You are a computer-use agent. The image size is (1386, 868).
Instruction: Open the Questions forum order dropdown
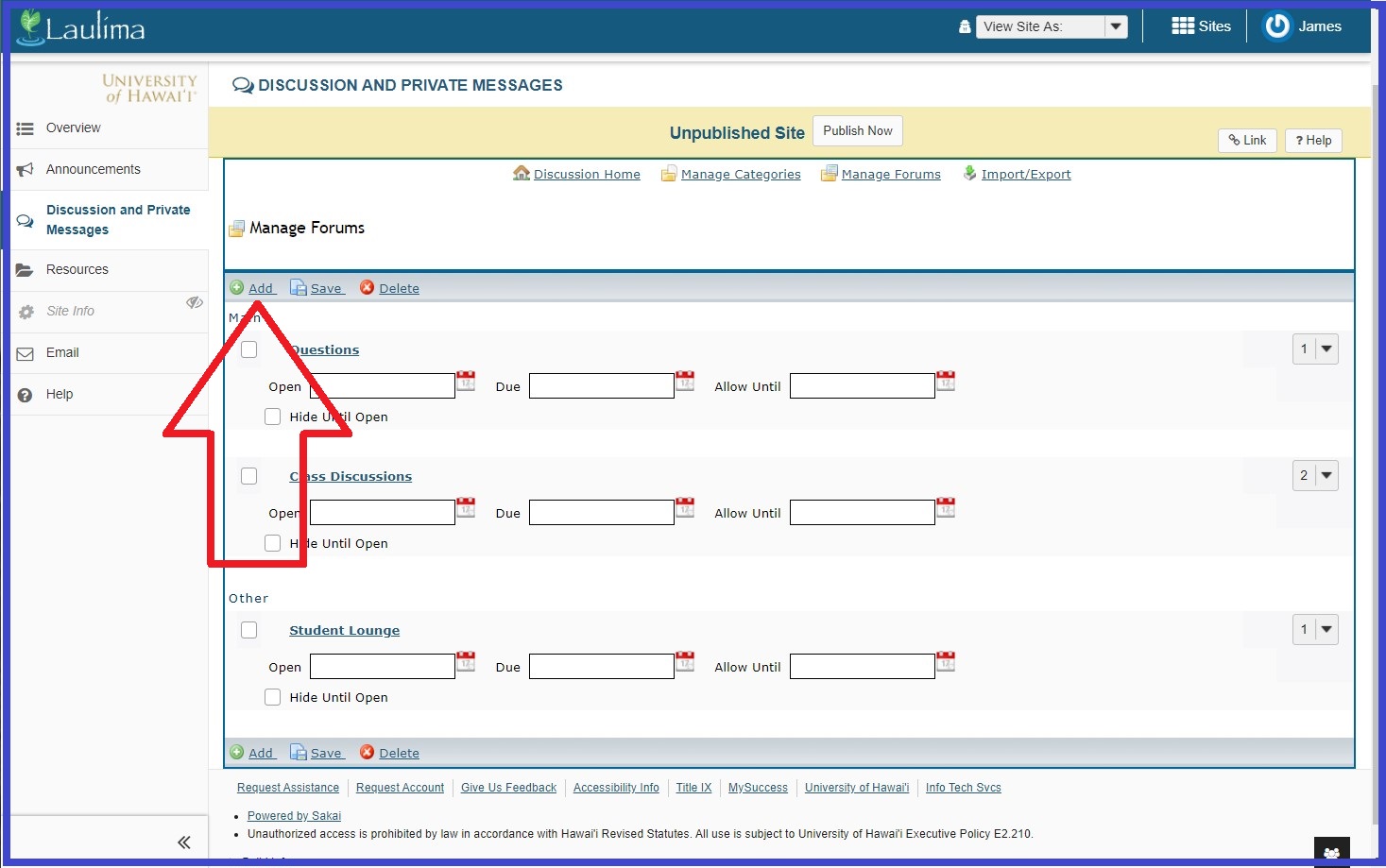pos(1315,349)
